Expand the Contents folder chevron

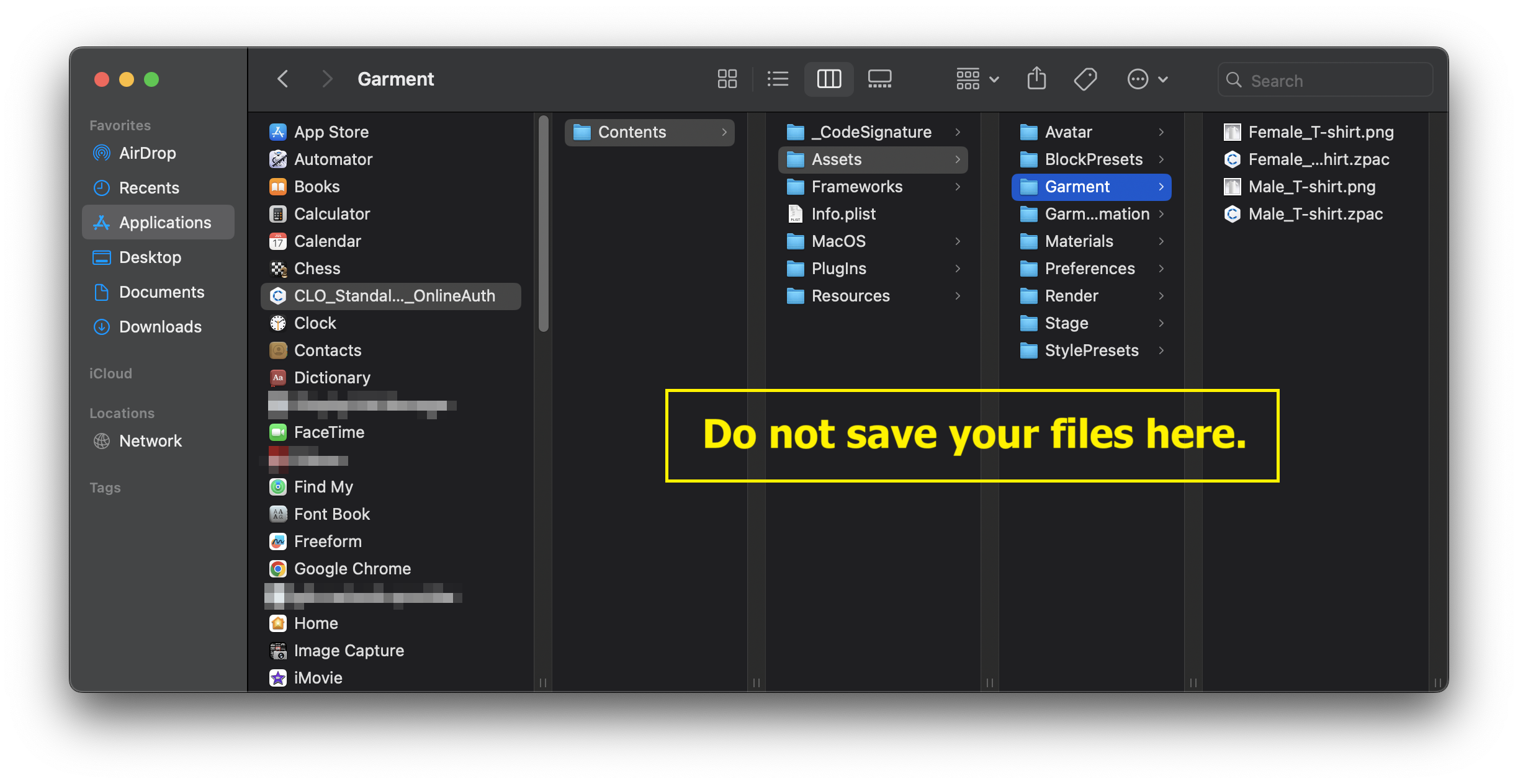pos(724,132)
